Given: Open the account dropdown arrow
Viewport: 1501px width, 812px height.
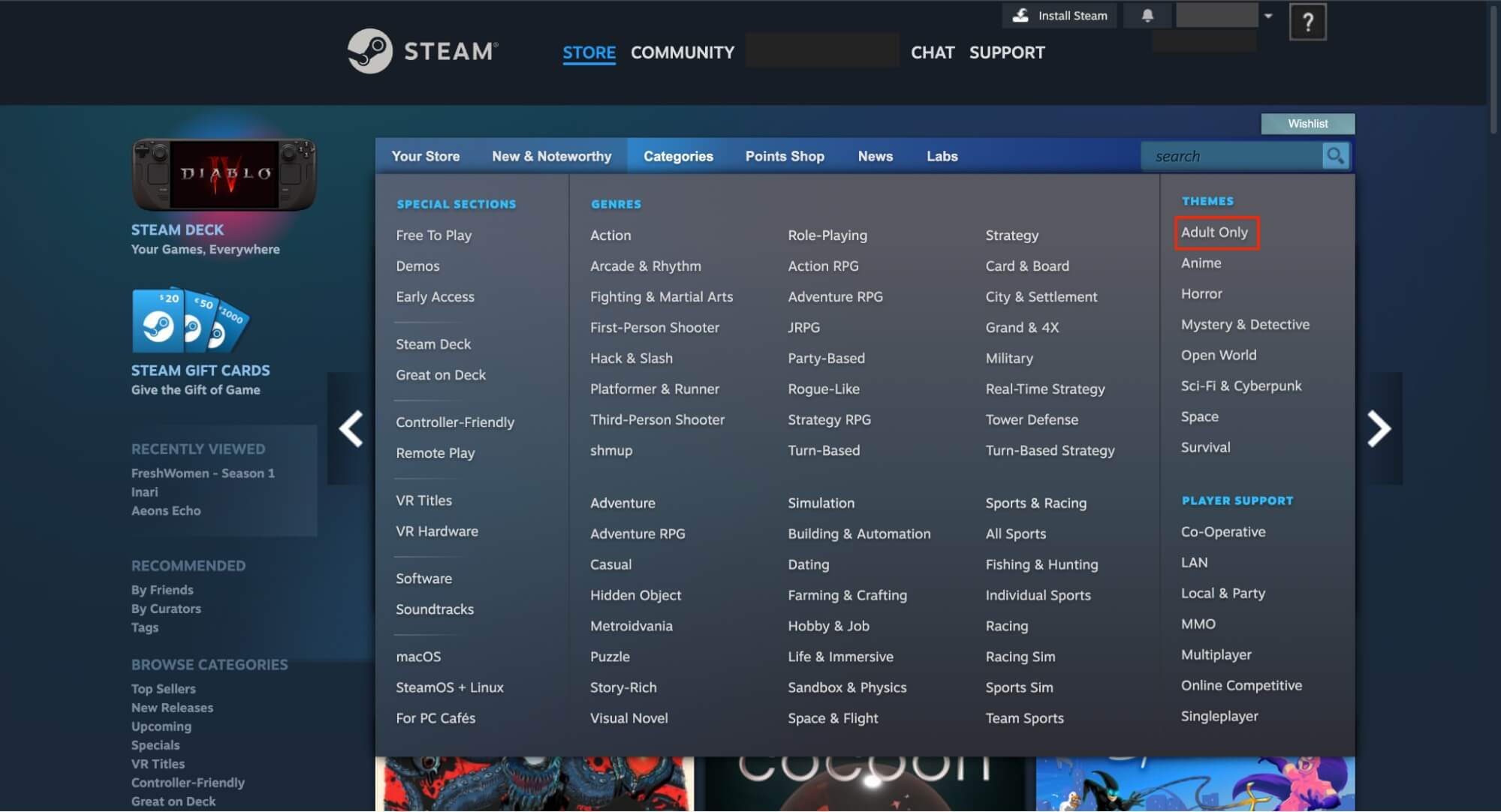Looking at the screenshot, I should tap(1267, 15).
